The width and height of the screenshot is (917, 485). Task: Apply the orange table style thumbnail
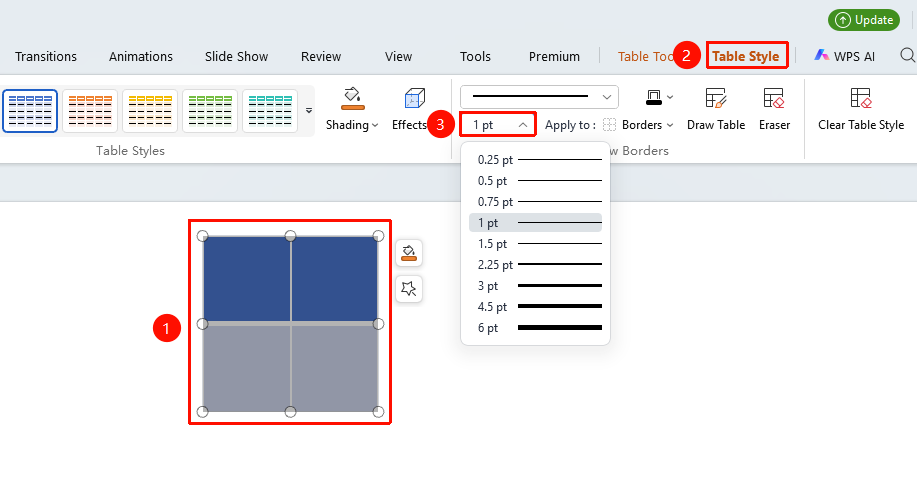click(90, 111)
